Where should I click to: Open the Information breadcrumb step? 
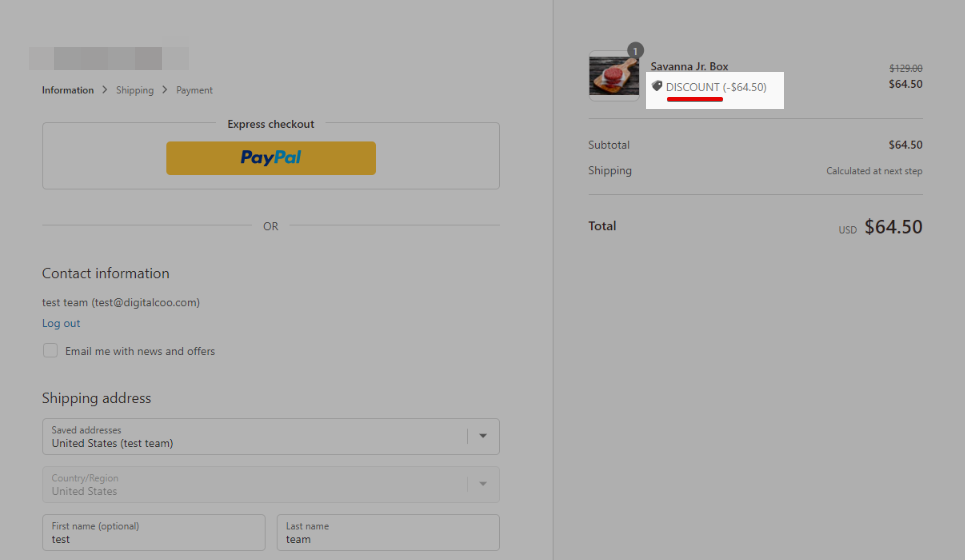point(68,90)
